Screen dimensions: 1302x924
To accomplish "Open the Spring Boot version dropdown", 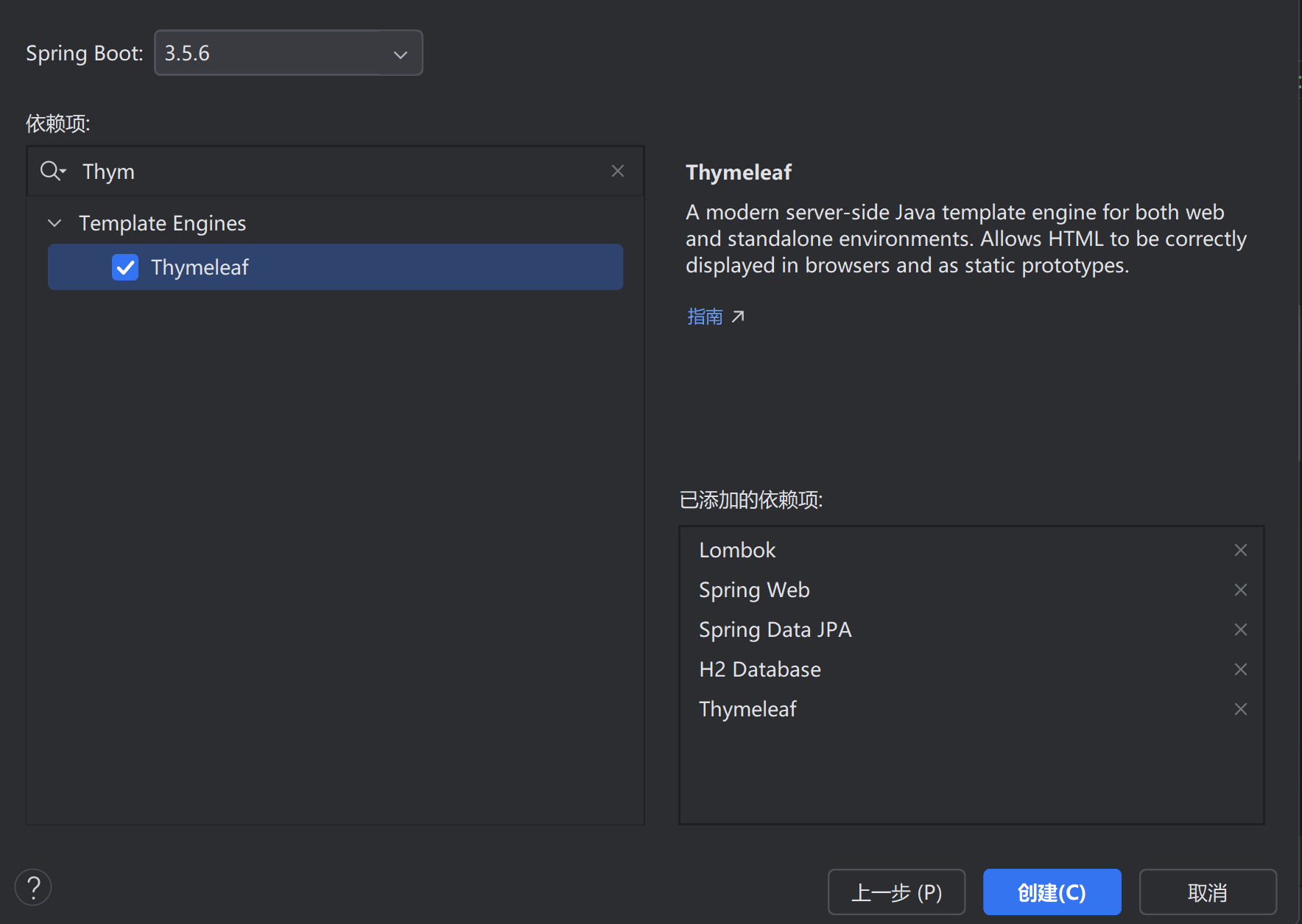I will pyautogui.click(x=288, y=53).
